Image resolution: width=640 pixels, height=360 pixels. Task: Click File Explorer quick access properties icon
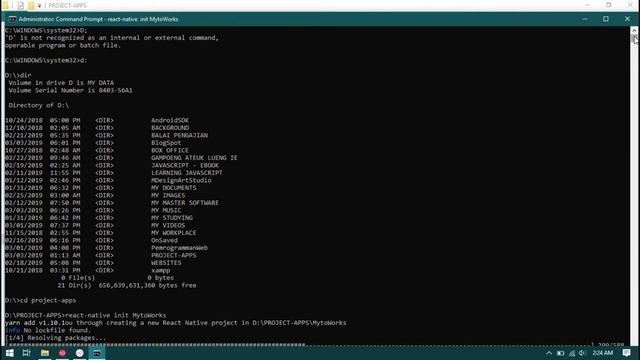pyautogui.click(x=20, y=5)
